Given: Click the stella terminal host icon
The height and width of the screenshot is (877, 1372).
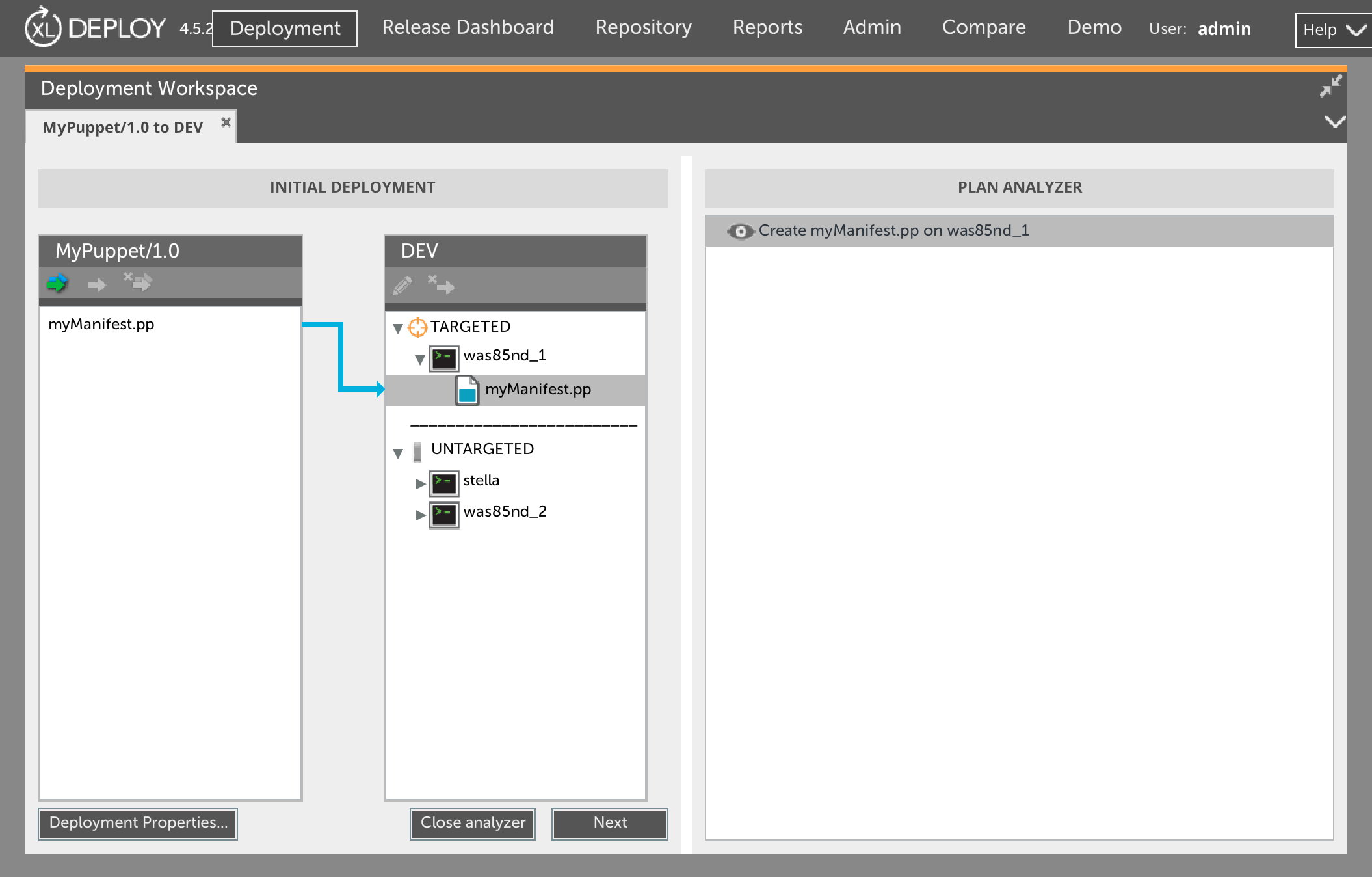Looking at the screenshot, I should 444,482.
